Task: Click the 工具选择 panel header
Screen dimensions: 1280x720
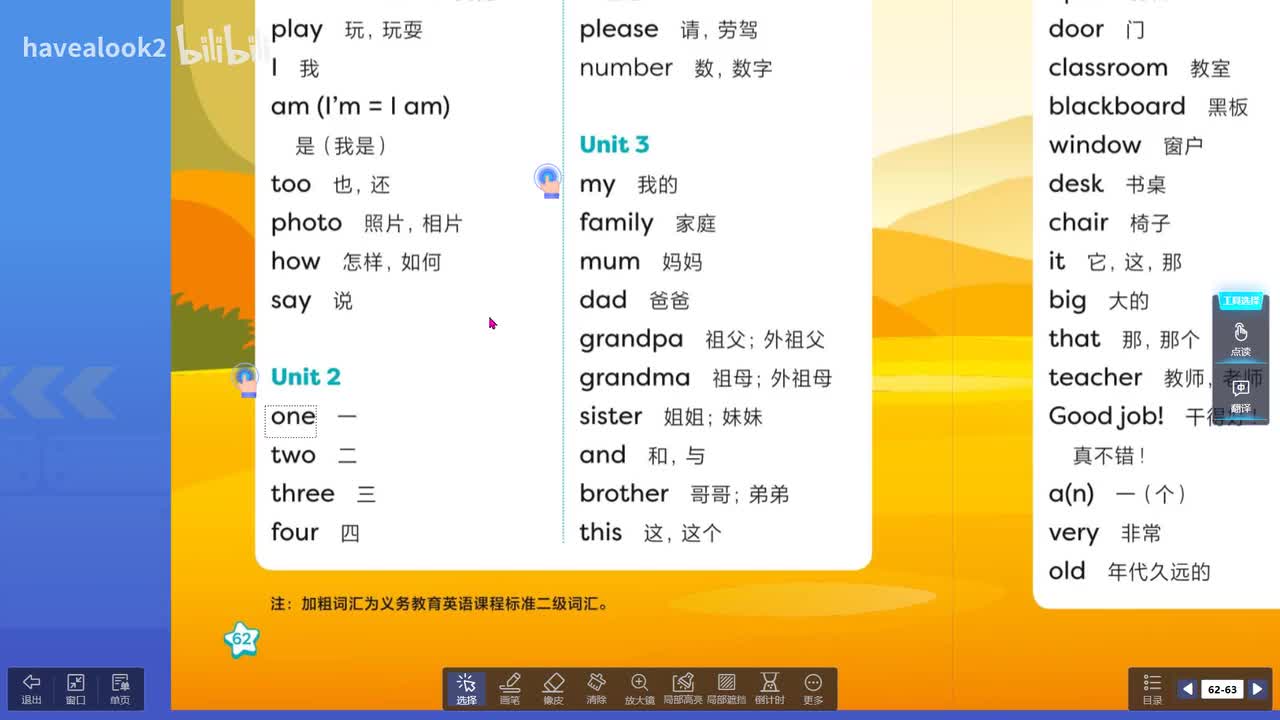Action: pyautogui.click(x=1241, y=301)
